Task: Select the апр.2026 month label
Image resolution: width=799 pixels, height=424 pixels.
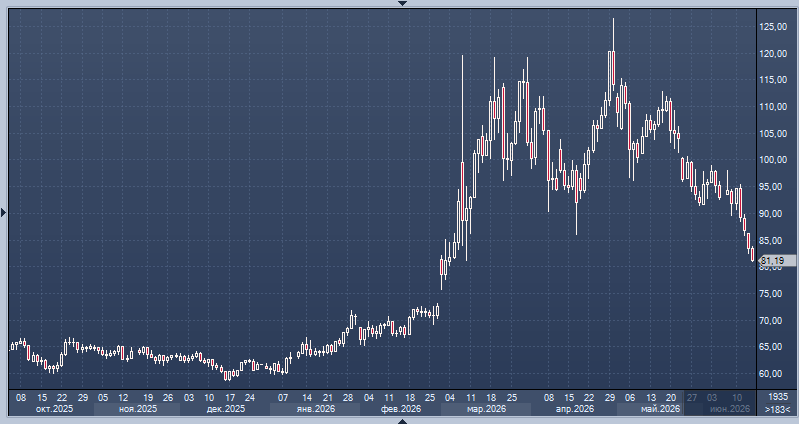Action: click(575, 409)
